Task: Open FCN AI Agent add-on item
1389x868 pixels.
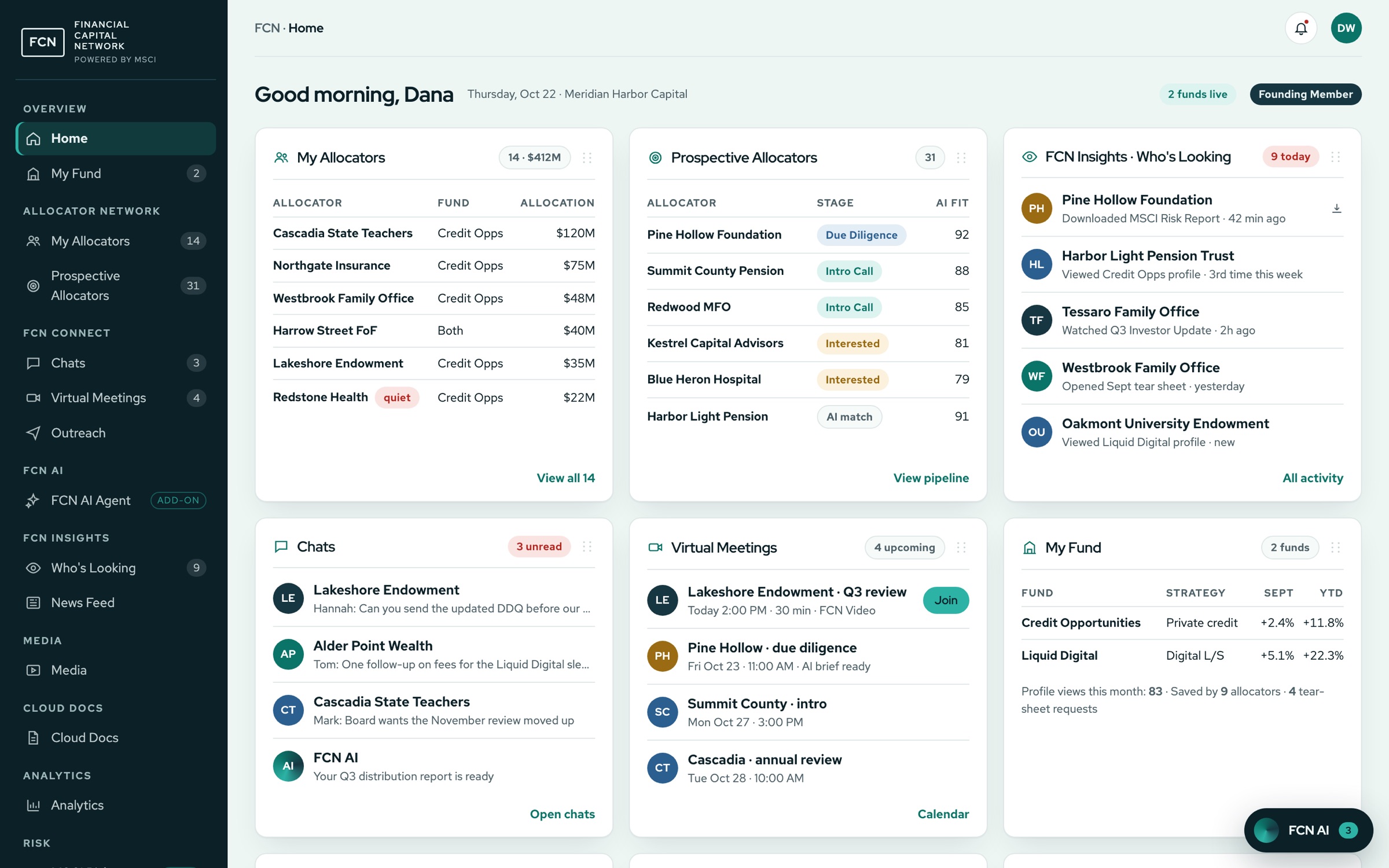Action: click(x=116, y=501)
